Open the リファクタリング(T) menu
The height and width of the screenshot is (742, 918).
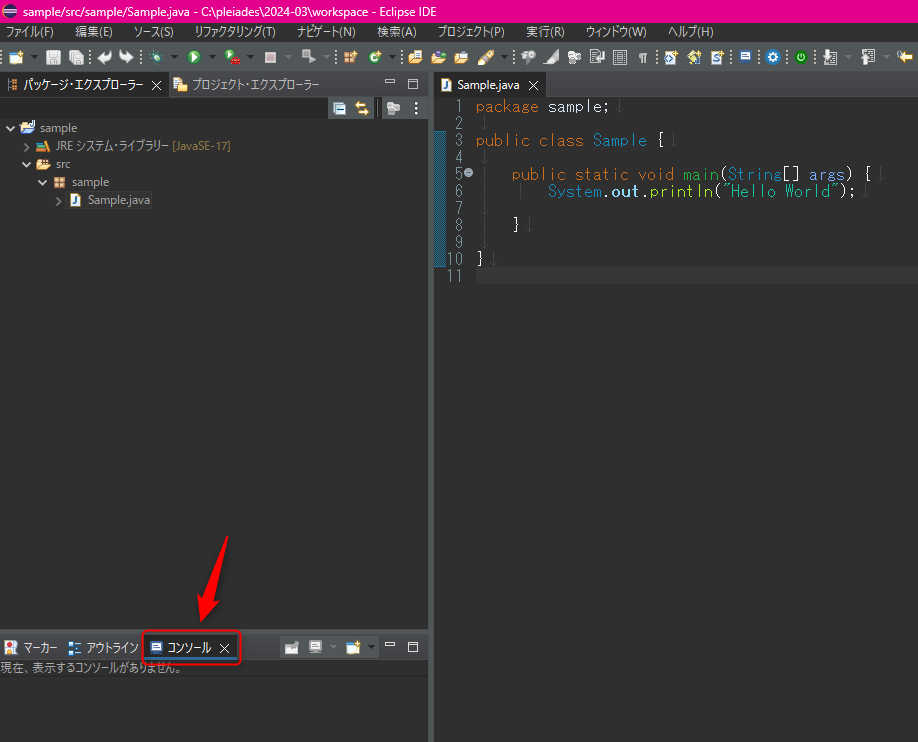coord(235,32)
